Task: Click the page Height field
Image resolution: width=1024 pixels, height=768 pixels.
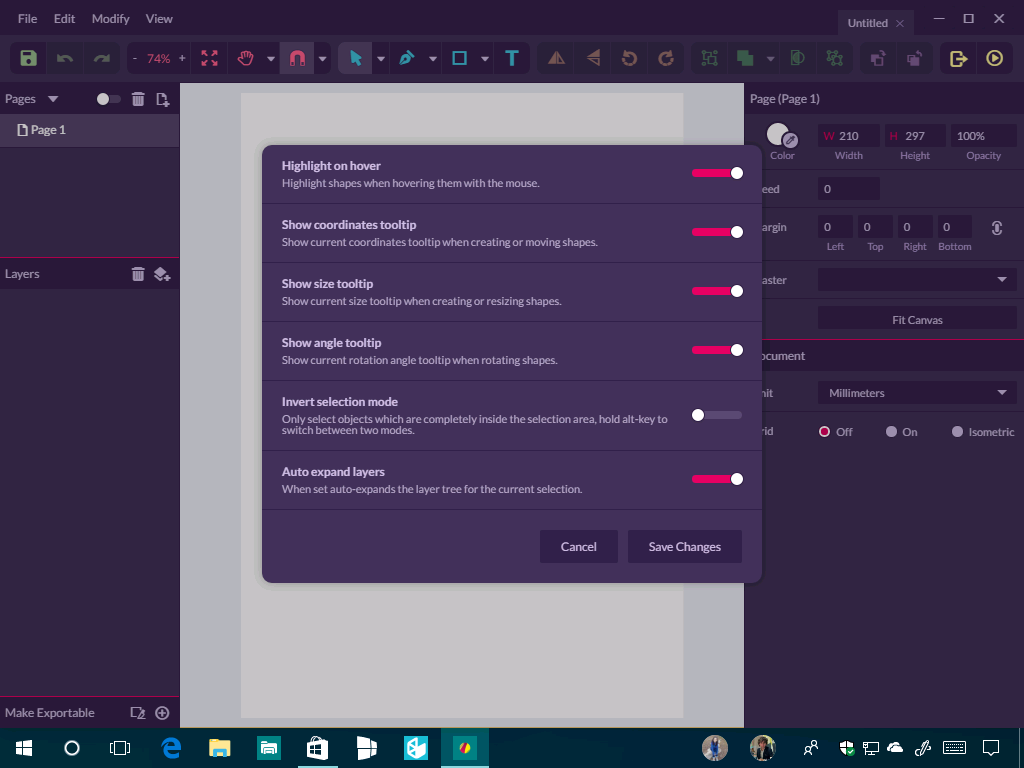Action: click(x=915, y=136)
